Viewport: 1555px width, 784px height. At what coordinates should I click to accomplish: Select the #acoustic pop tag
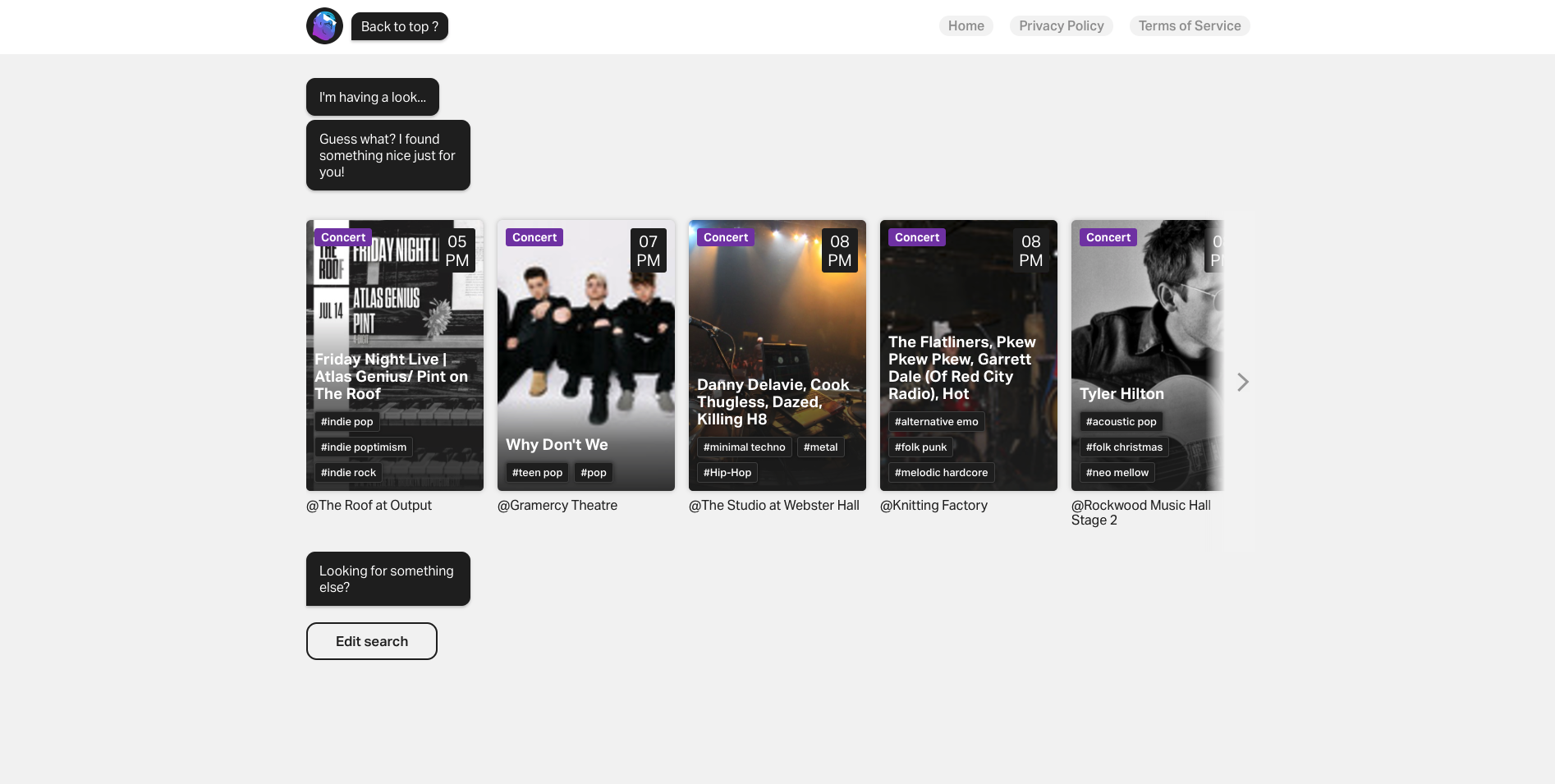1122,422
